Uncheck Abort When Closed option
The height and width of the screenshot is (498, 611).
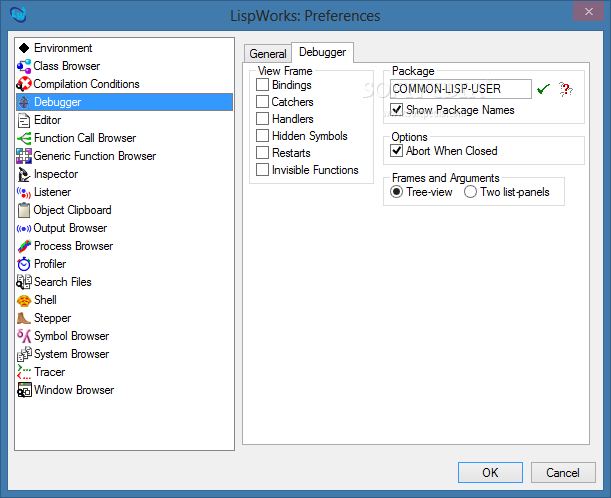tap(397, 150)
